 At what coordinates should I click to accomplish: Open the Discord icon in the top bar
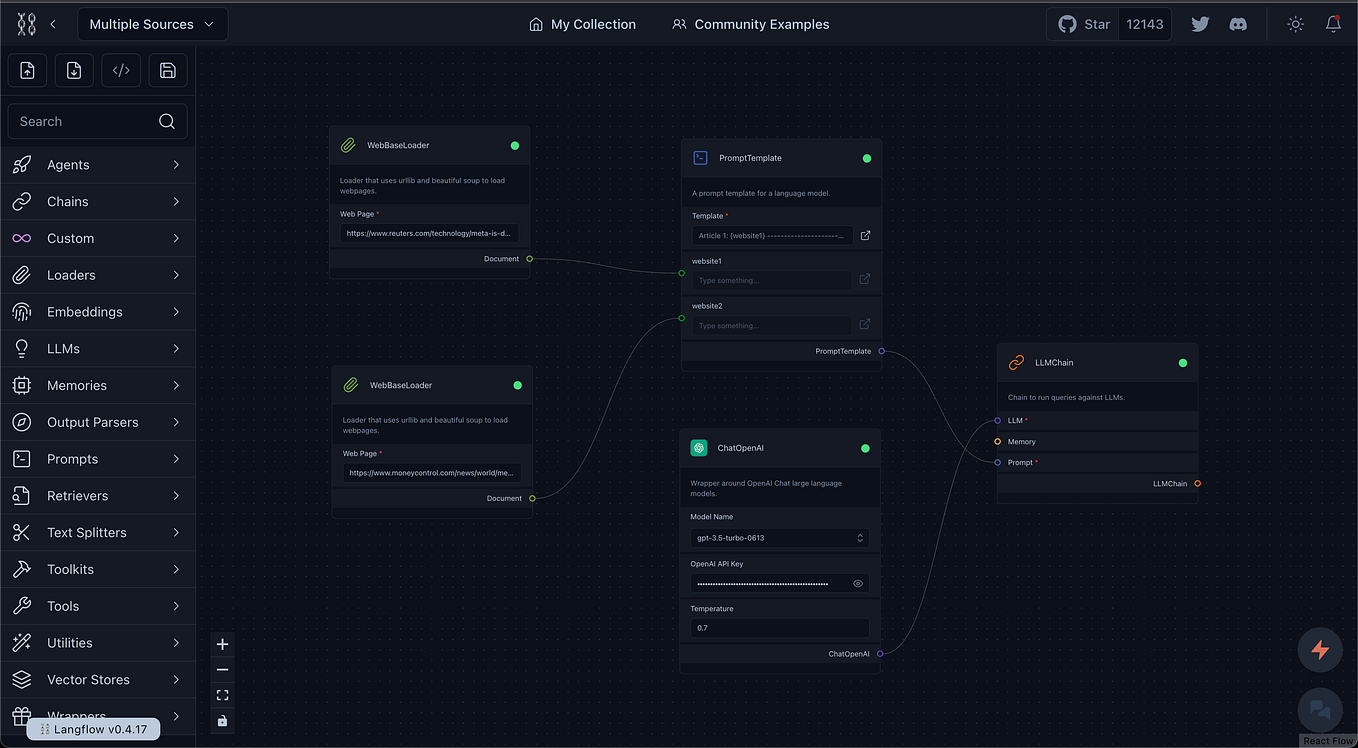point(1238,23)
